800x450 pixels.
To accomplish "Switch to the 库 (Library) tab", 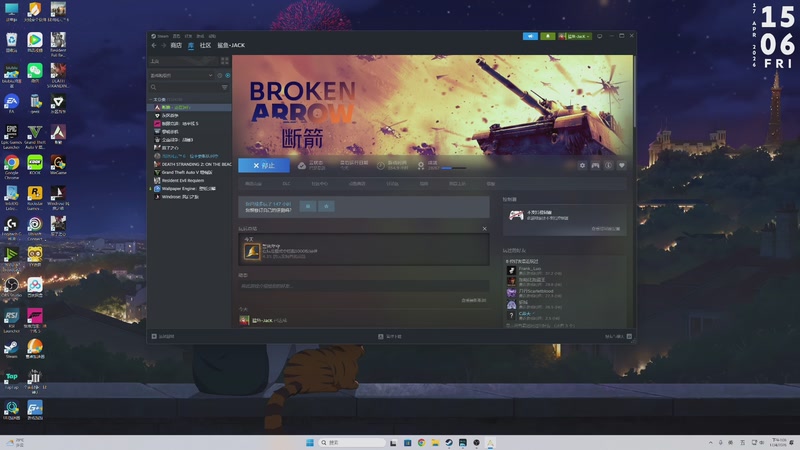I will click(191, 45).
